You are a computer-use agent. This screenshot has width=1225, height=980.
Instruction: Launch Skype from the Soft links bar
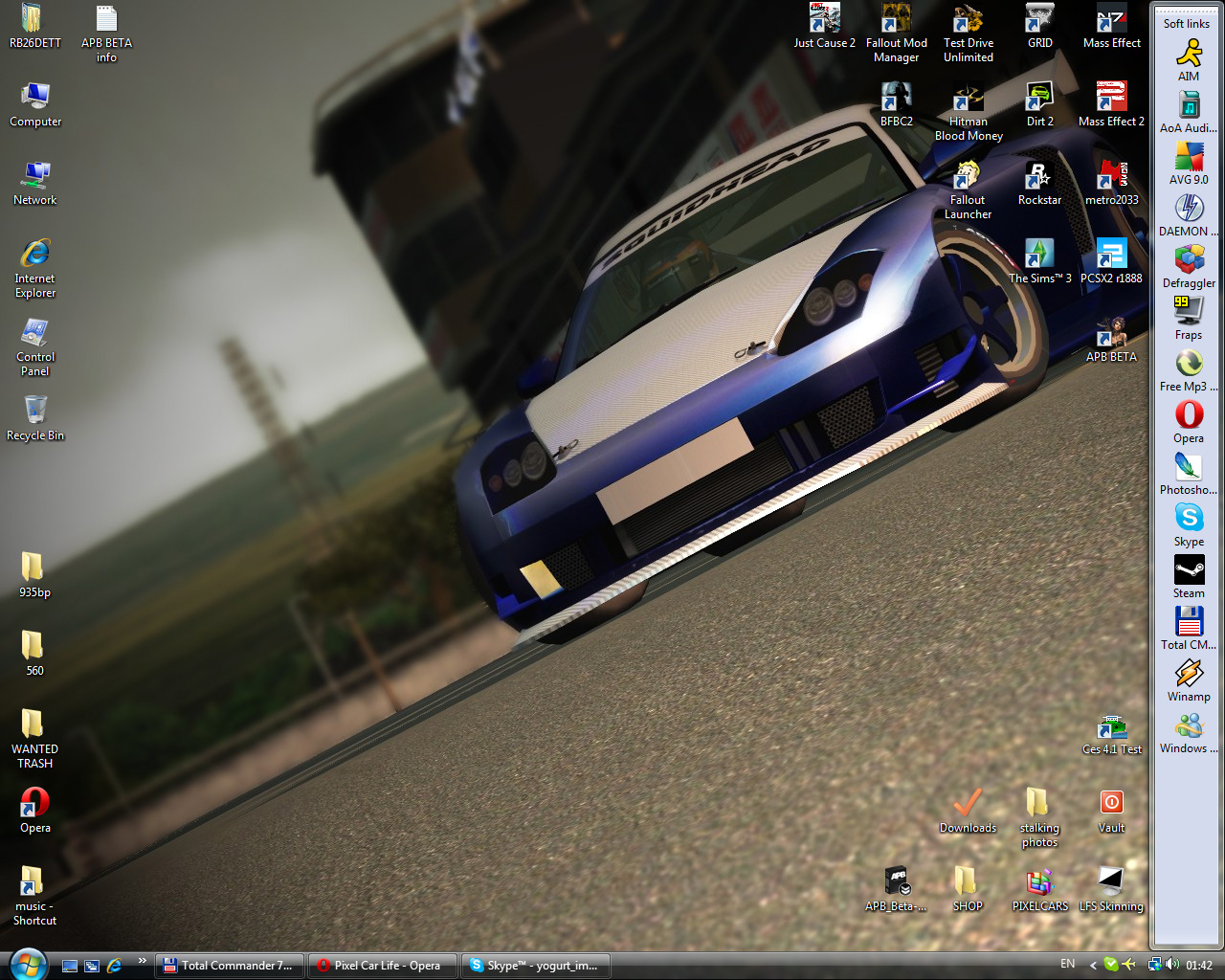[1189, 526]
